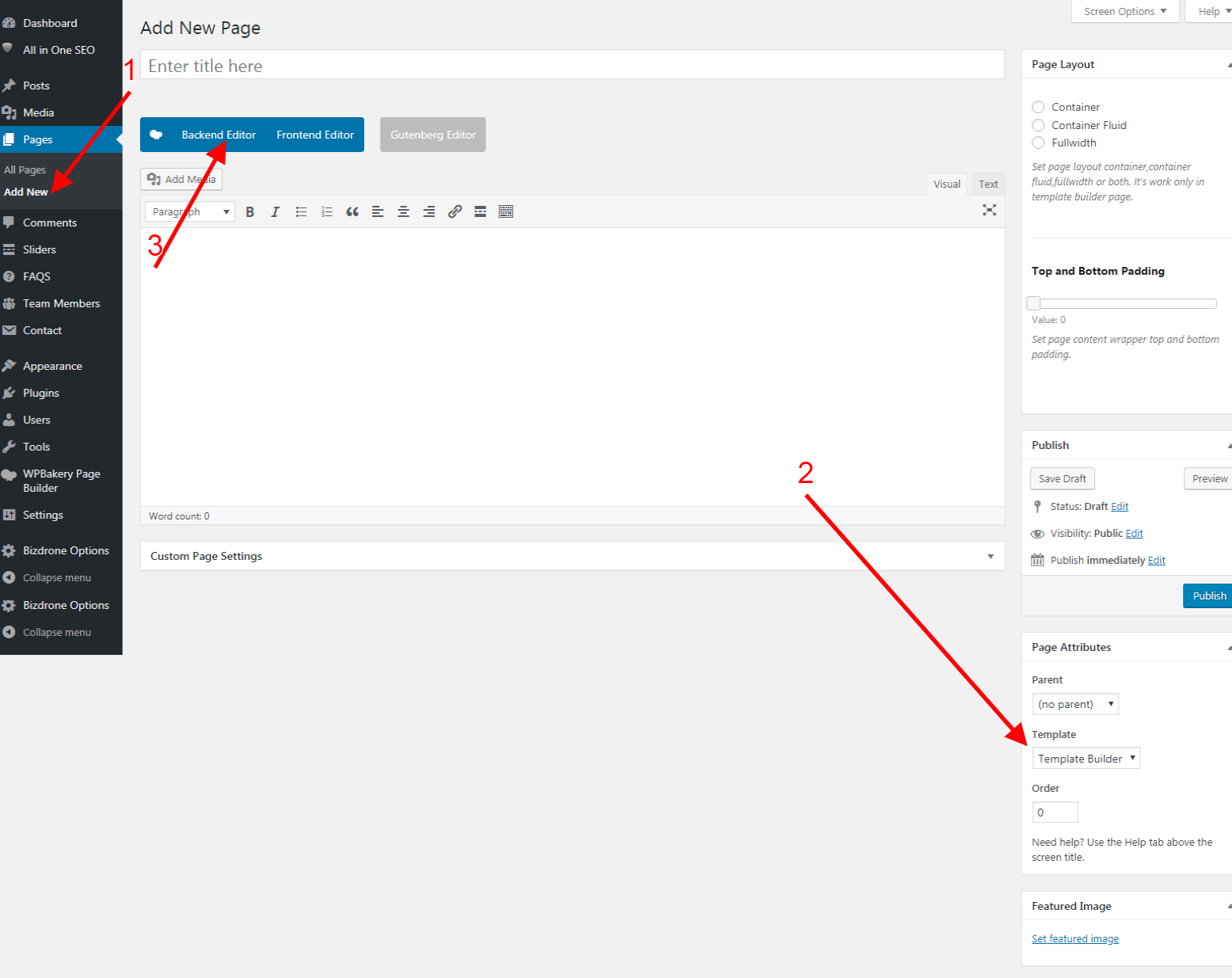1232x978 pixels.
Task: Insert a numbered list
Action: tap(326, 211)
